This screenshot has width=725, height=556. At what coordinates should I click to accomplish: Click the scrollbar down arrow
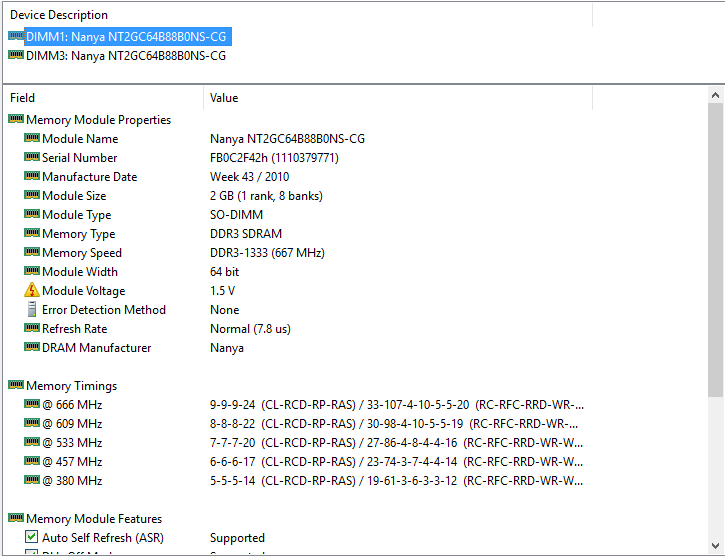click(715, 546)
